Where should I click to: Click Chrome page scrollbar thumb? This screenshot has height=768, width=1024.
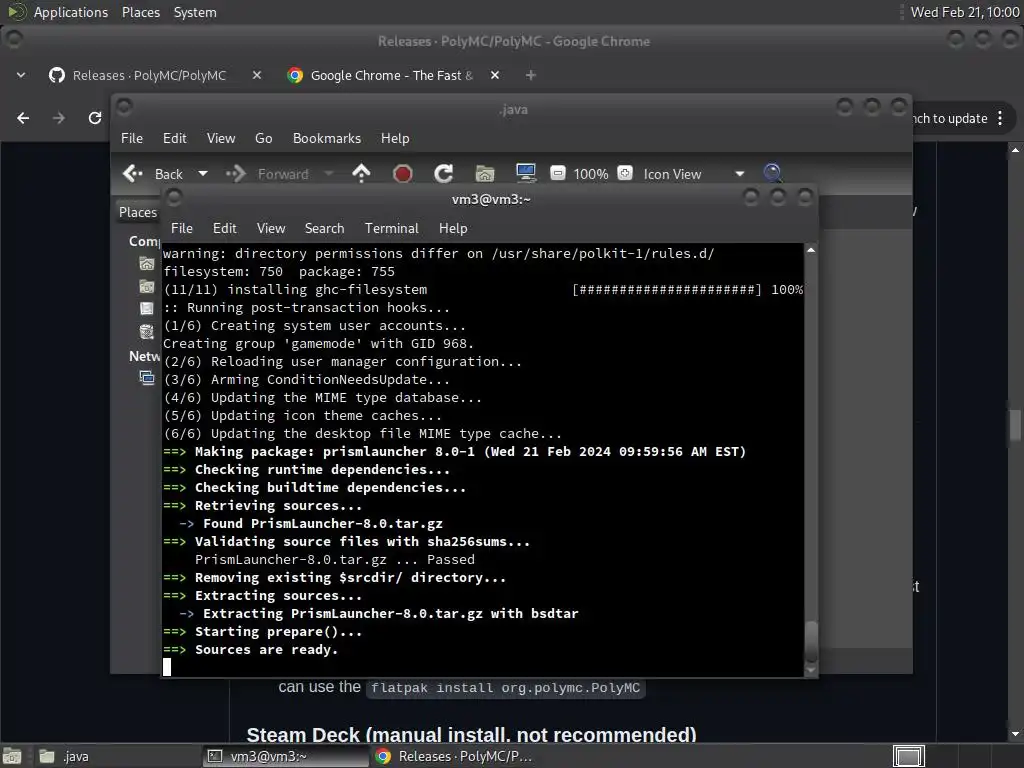[1015, 425]
